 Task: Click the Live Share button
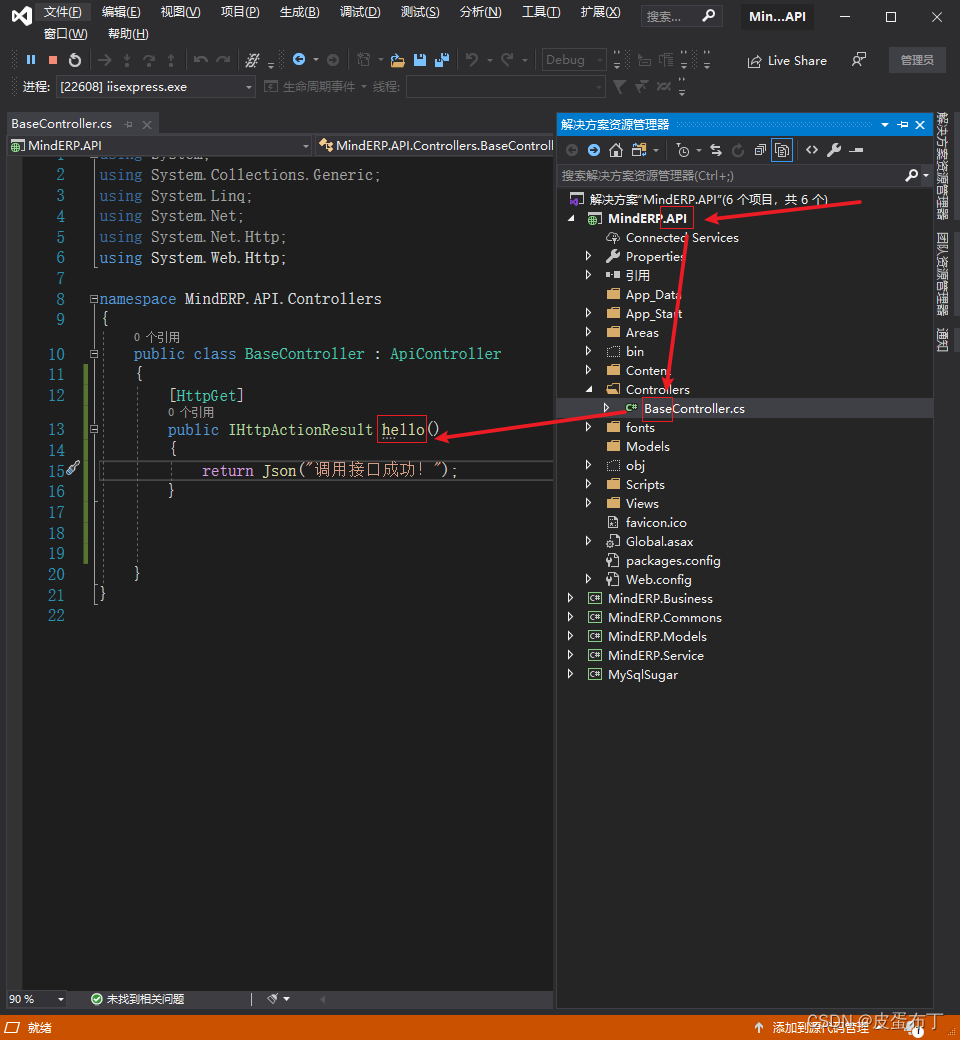[787, 60]
